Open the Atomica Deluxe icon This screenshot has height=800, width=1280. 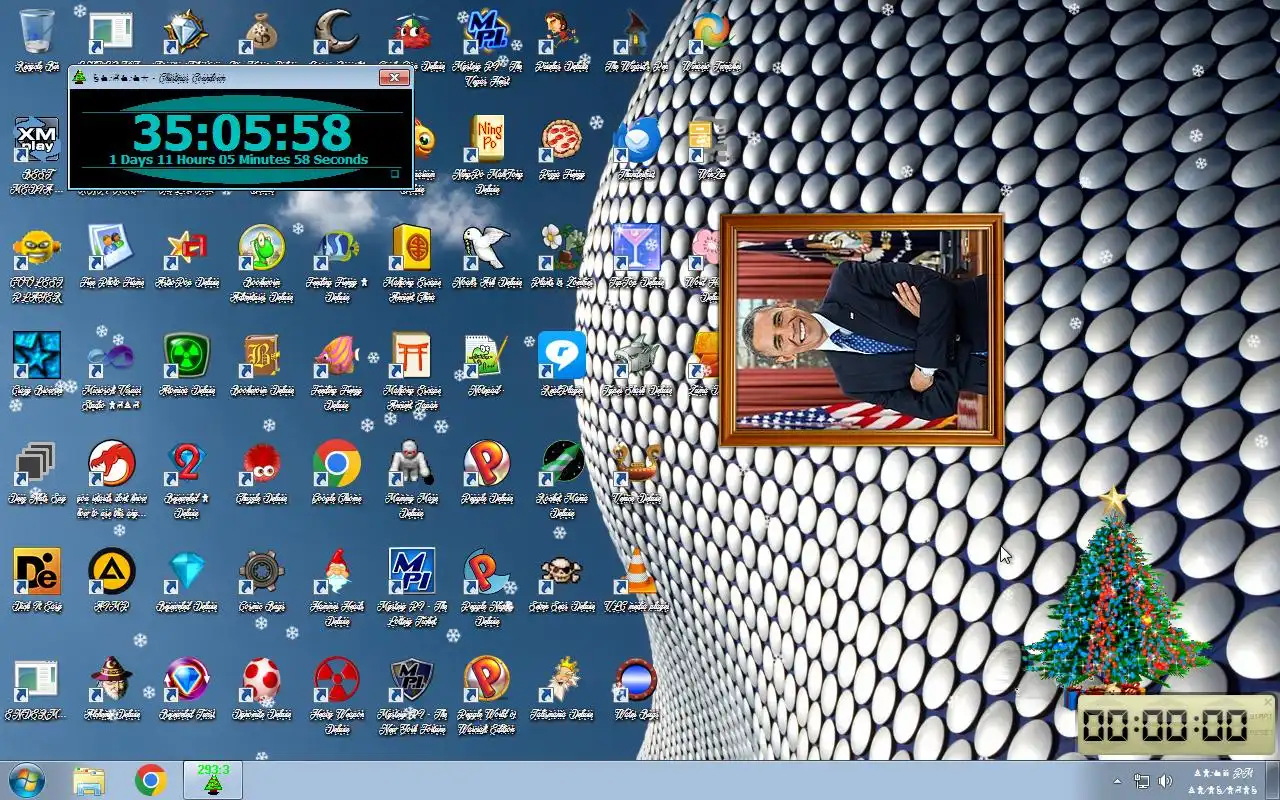tap(187, 355)
